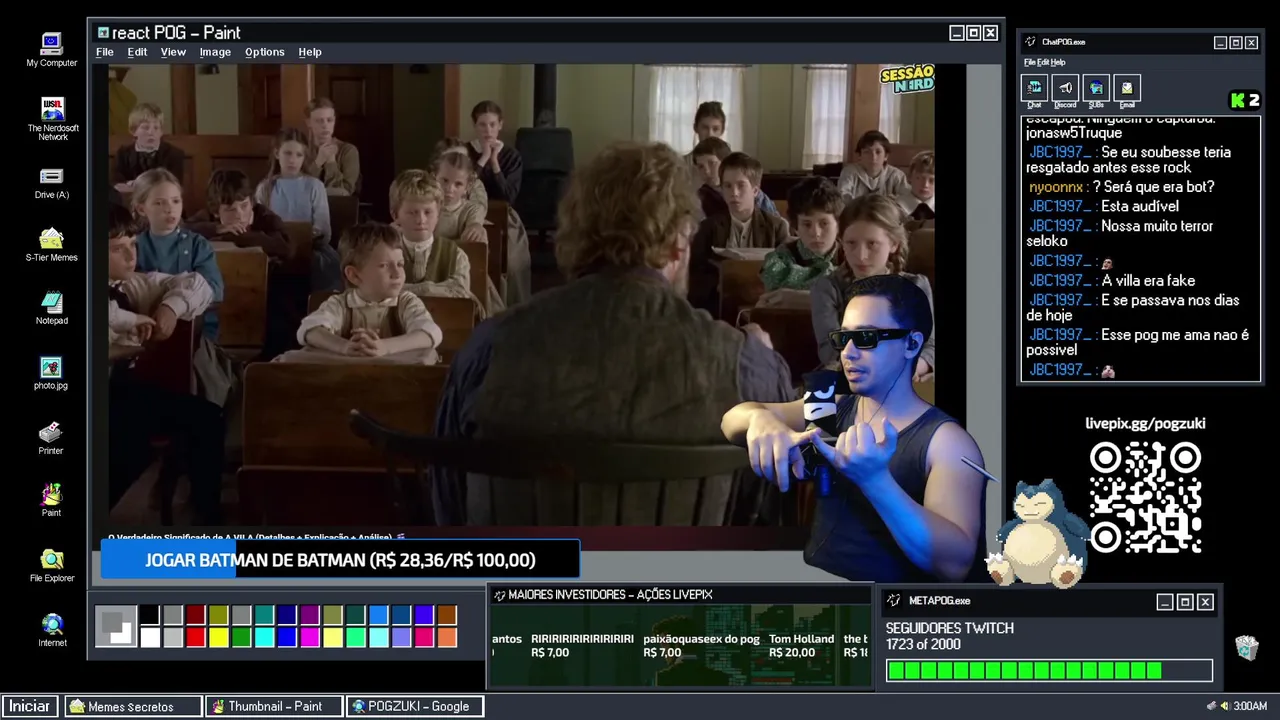Pick the cyan color swatch

(265, 637)
